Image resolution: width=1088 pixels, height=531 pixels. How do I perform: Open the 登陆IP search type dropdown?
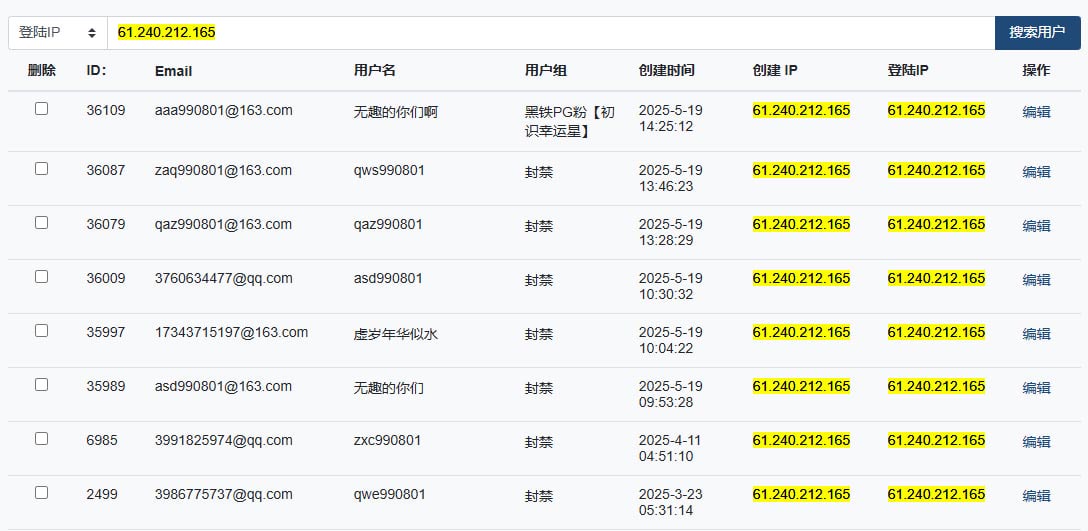58,33
